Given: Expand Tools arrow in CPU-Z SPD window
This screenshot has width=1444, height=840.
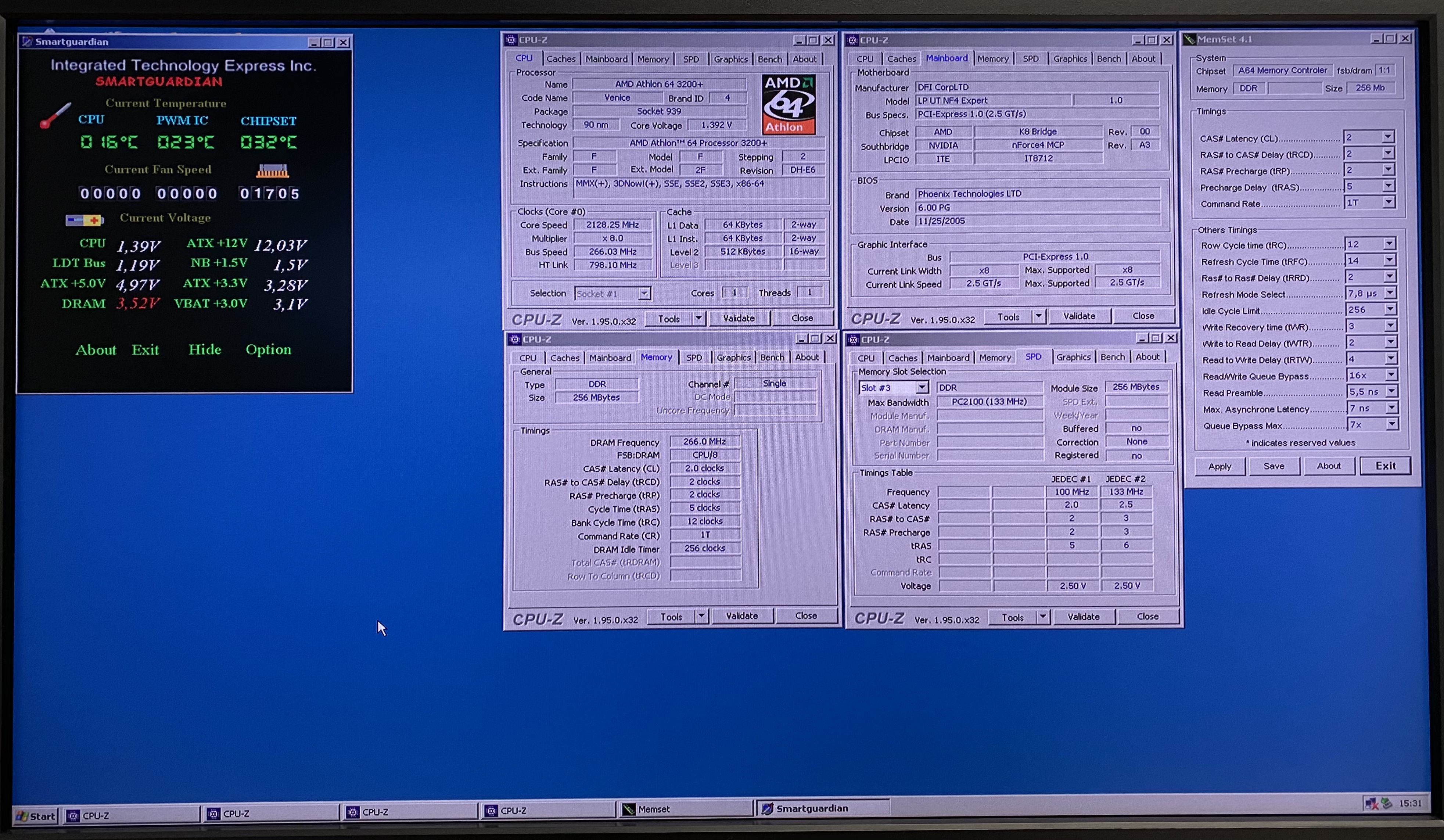Looking at the screenshot, I should (x=1043, y=617).
